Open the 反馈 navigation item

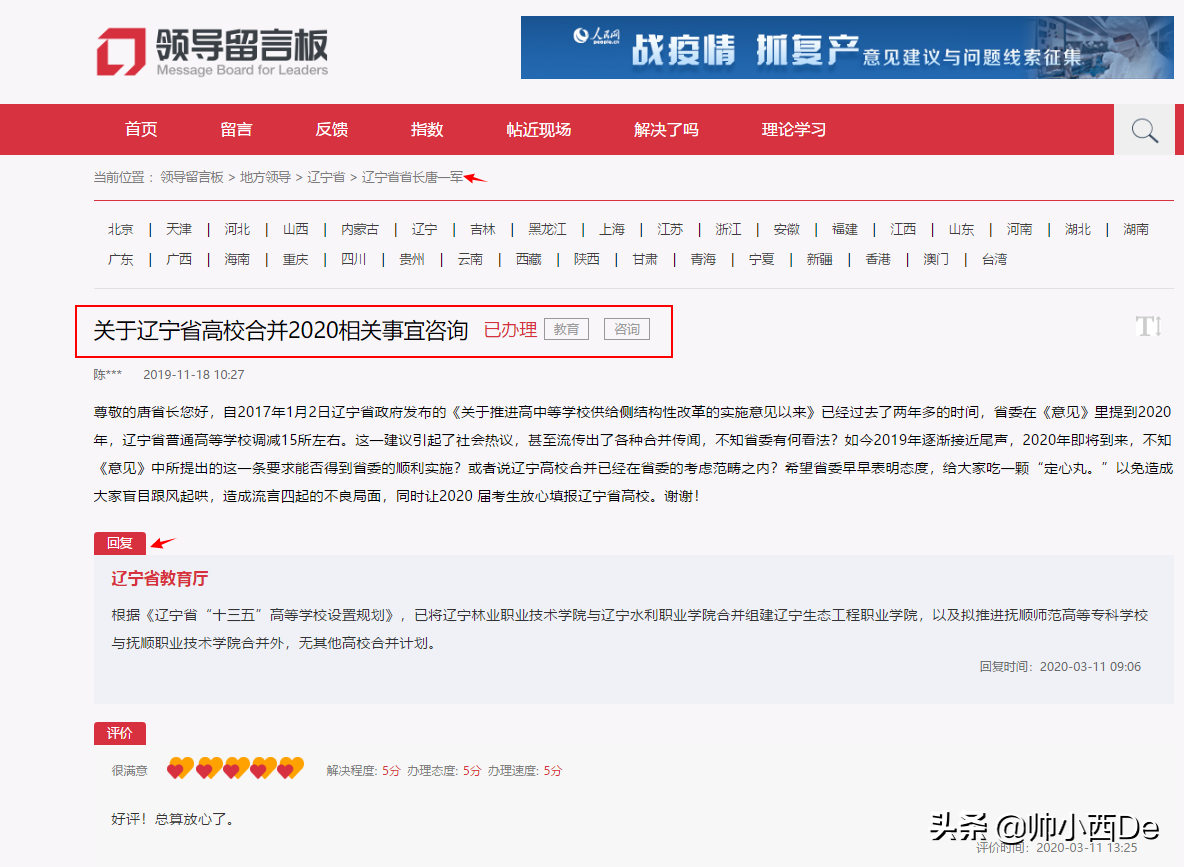(x=330, y=129)
